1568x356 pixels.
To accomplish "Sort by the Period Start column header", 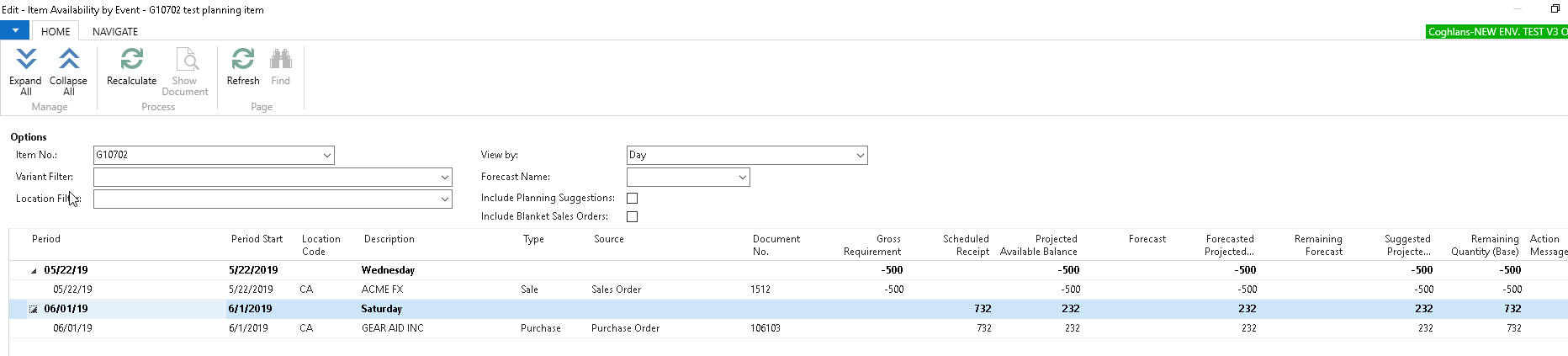I will [x=257, y=239].
